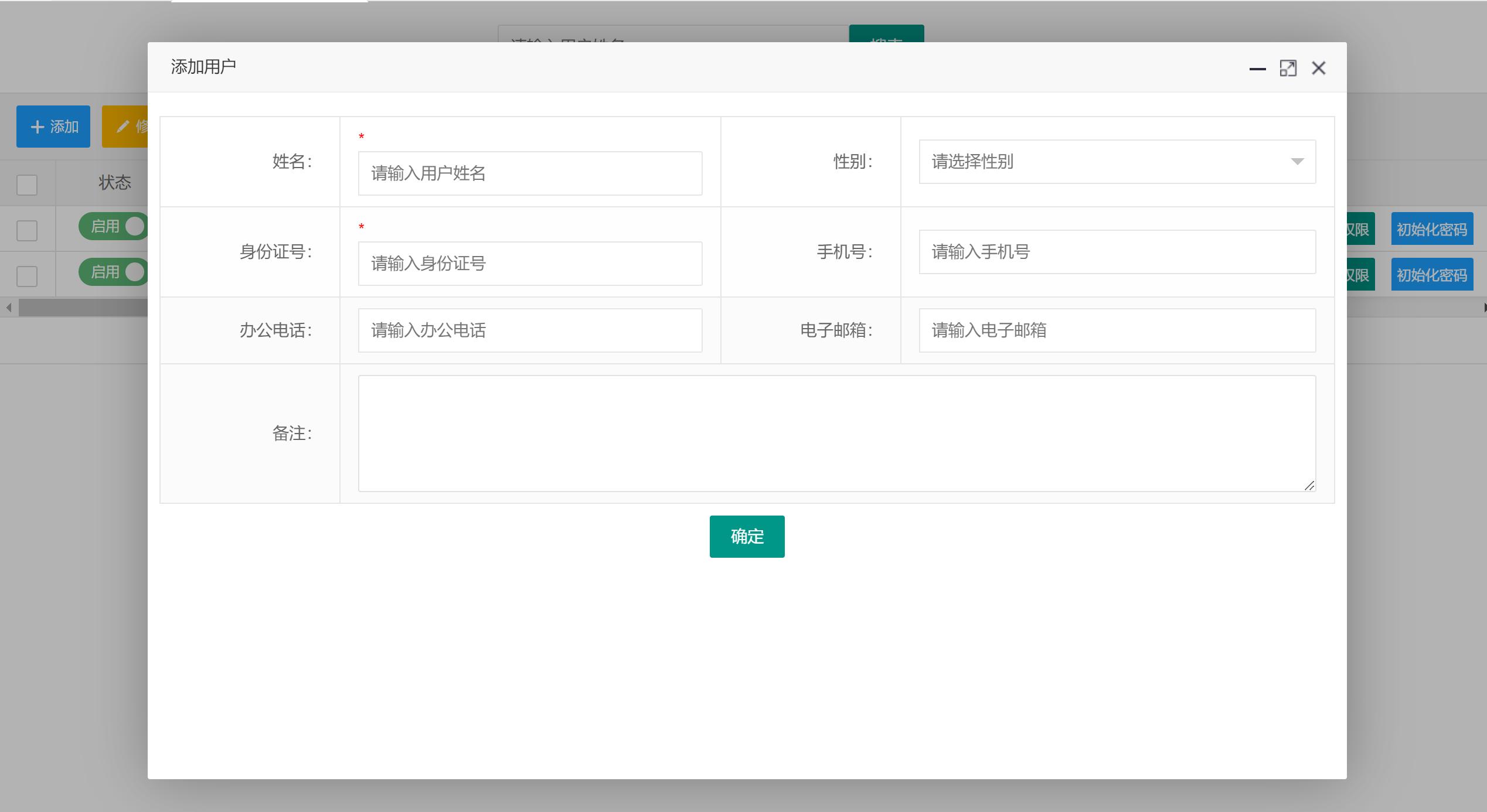Focus the 姓名 input field

[x=529, y=173]
